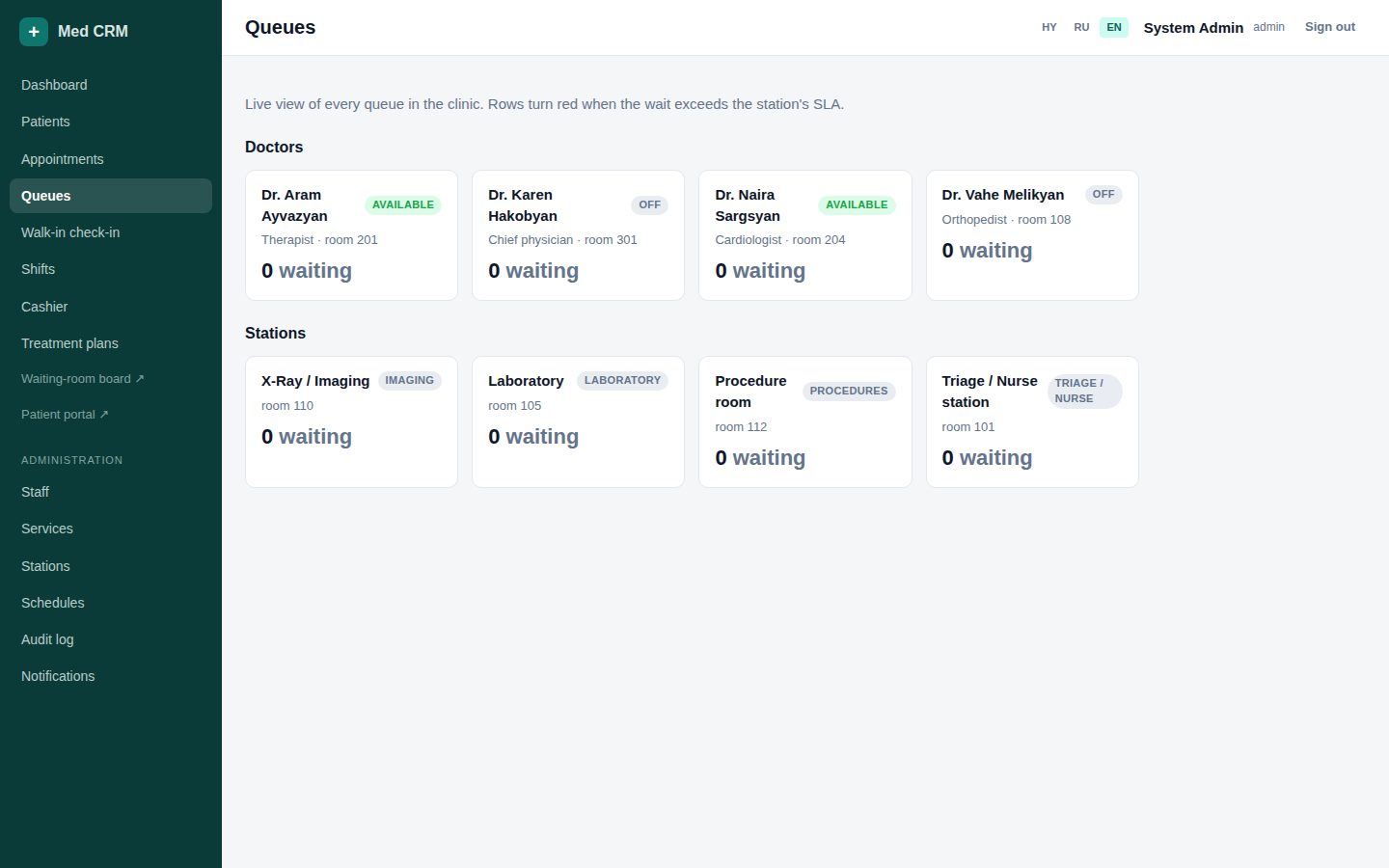The height and width of the screenshot is (868, 1389).
Task: Open the Laboratory station card
Action: (578, 421)
